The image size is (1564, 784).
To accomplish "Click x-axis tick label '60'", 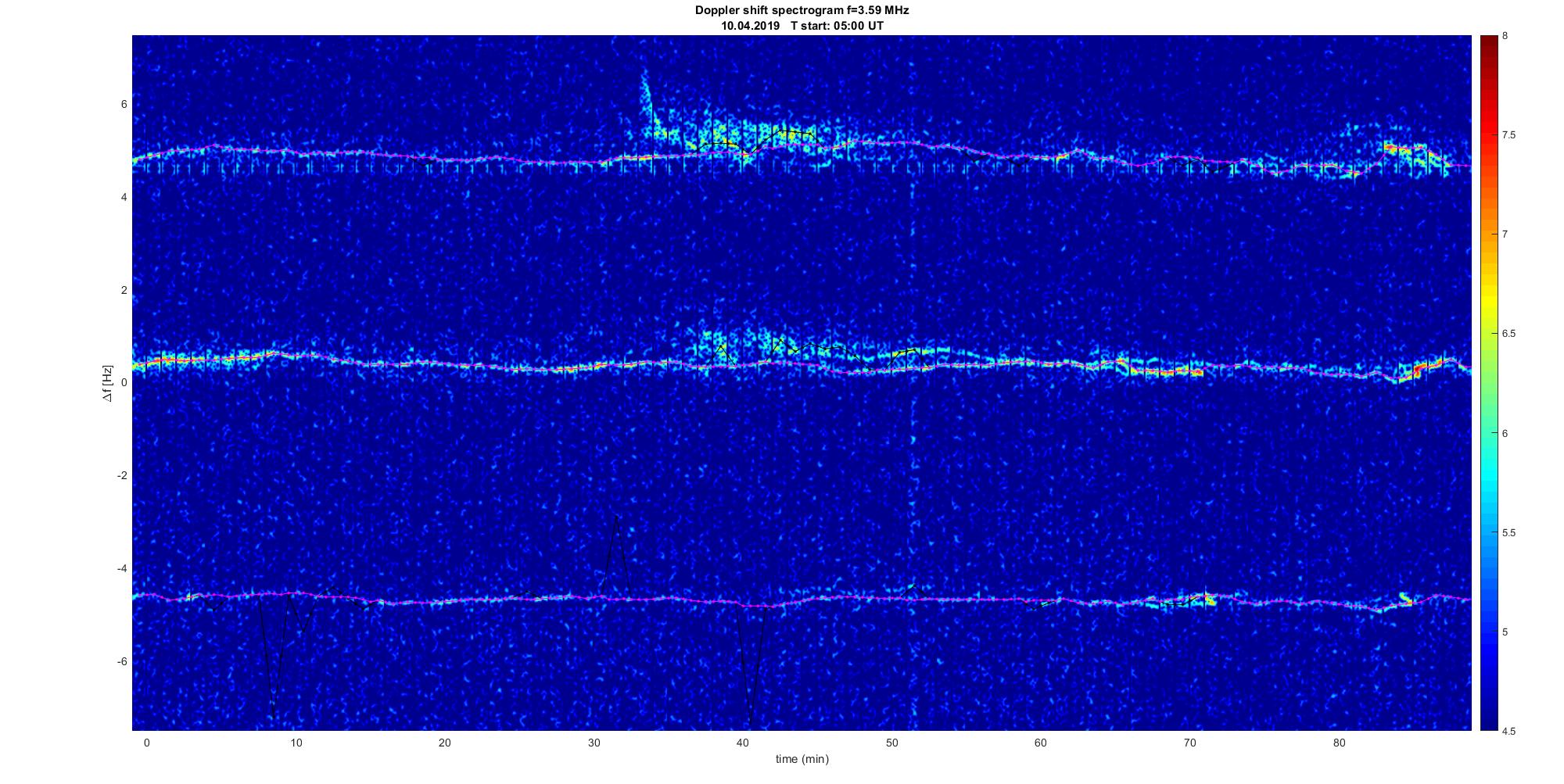I will coord(1041,743).
